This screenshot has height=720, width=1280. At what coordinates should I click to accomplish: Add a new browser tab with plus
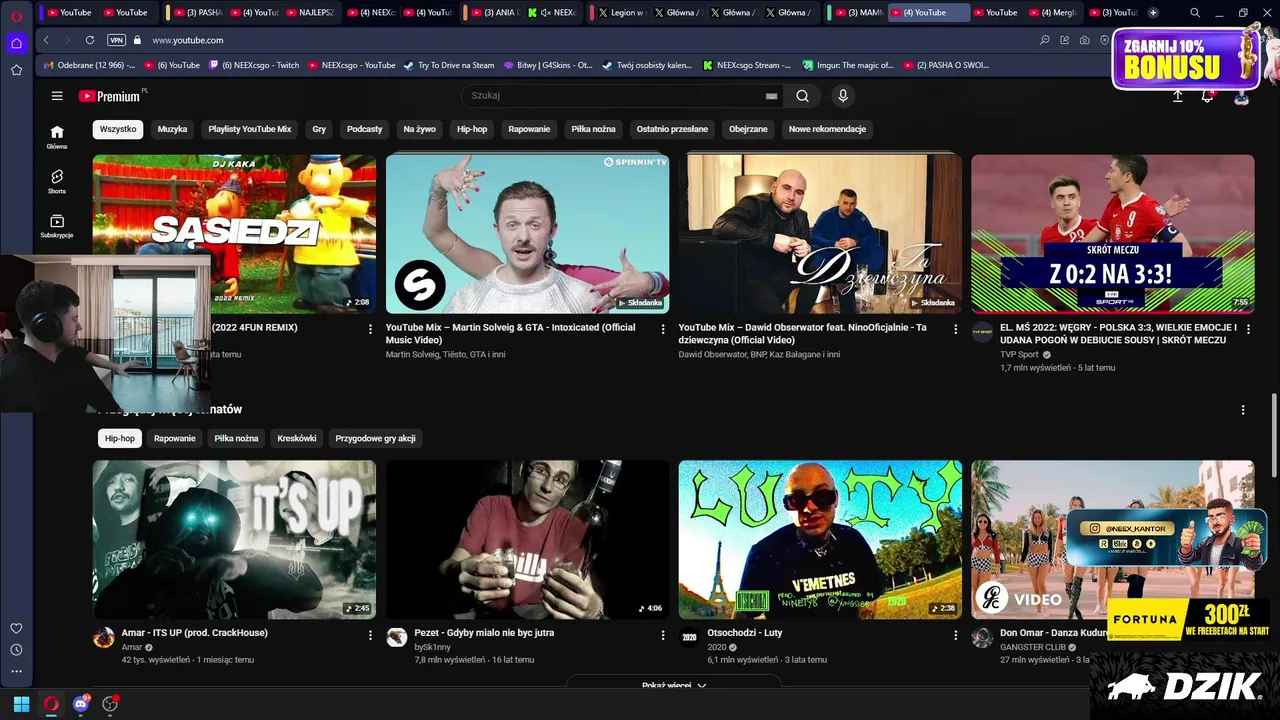(x=1153, y=12)
